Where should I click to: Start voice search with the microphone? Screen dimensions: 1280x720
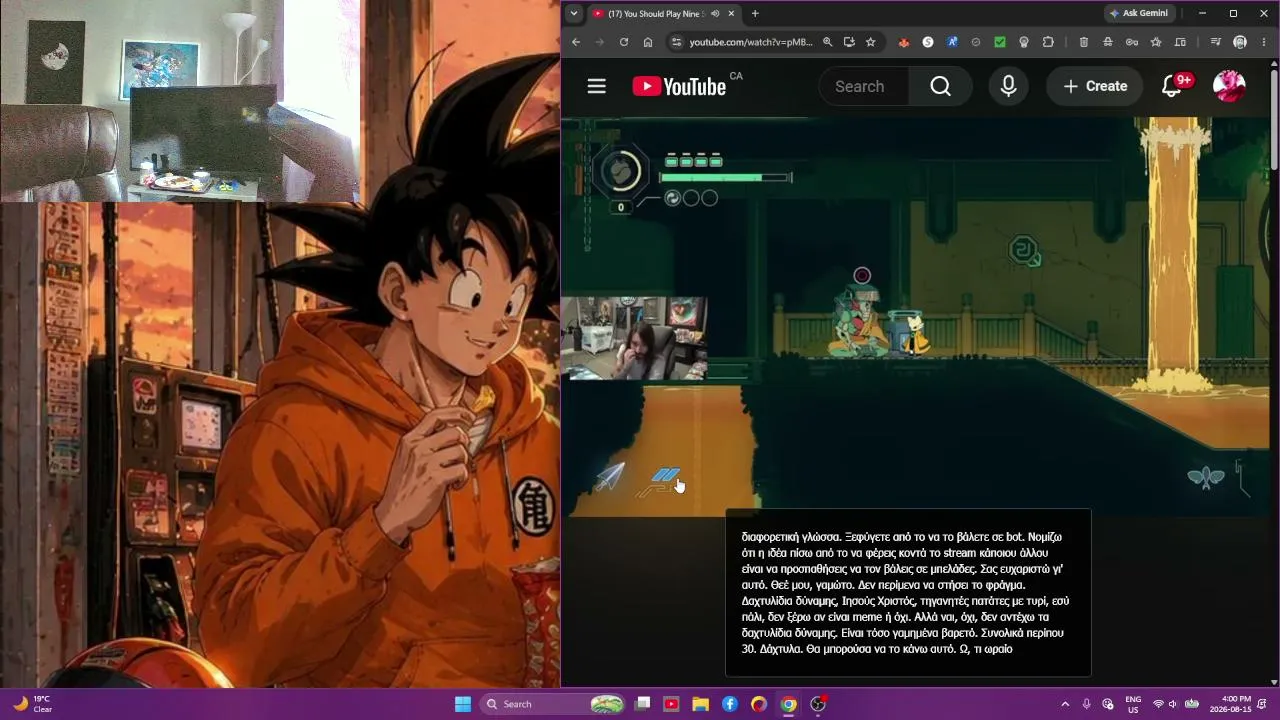click(1008, 86)
